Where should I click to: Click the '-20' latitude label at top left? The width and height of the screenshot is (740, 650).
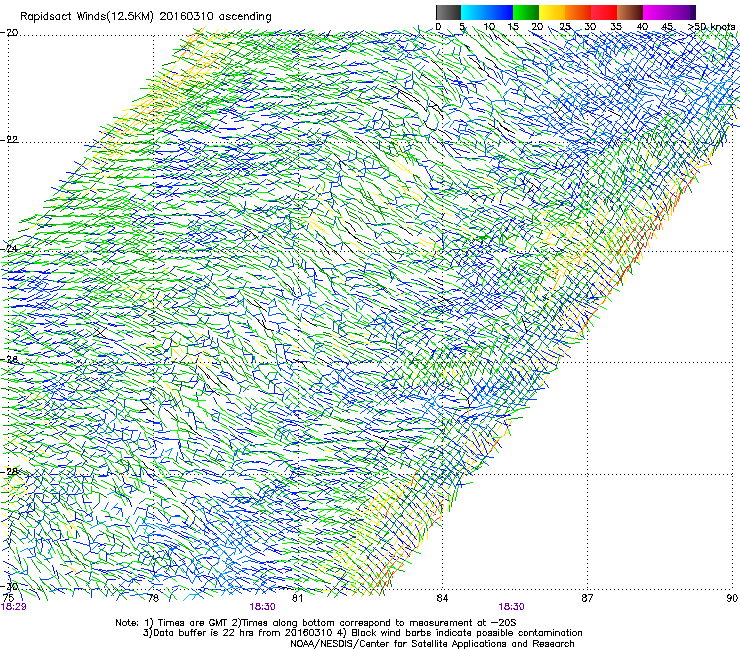(10, 33)
